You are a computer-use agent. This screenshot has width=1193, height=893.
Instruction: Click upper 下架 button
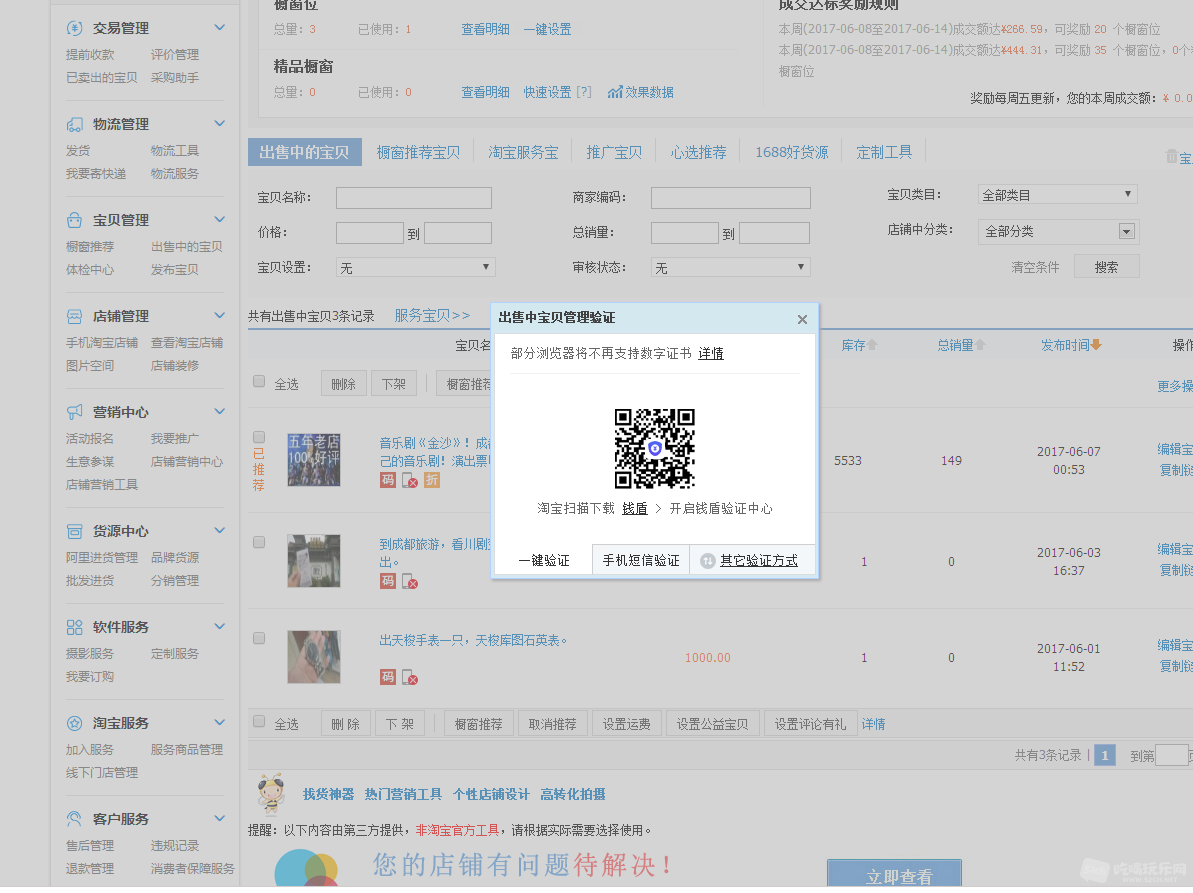click(393, 385)
